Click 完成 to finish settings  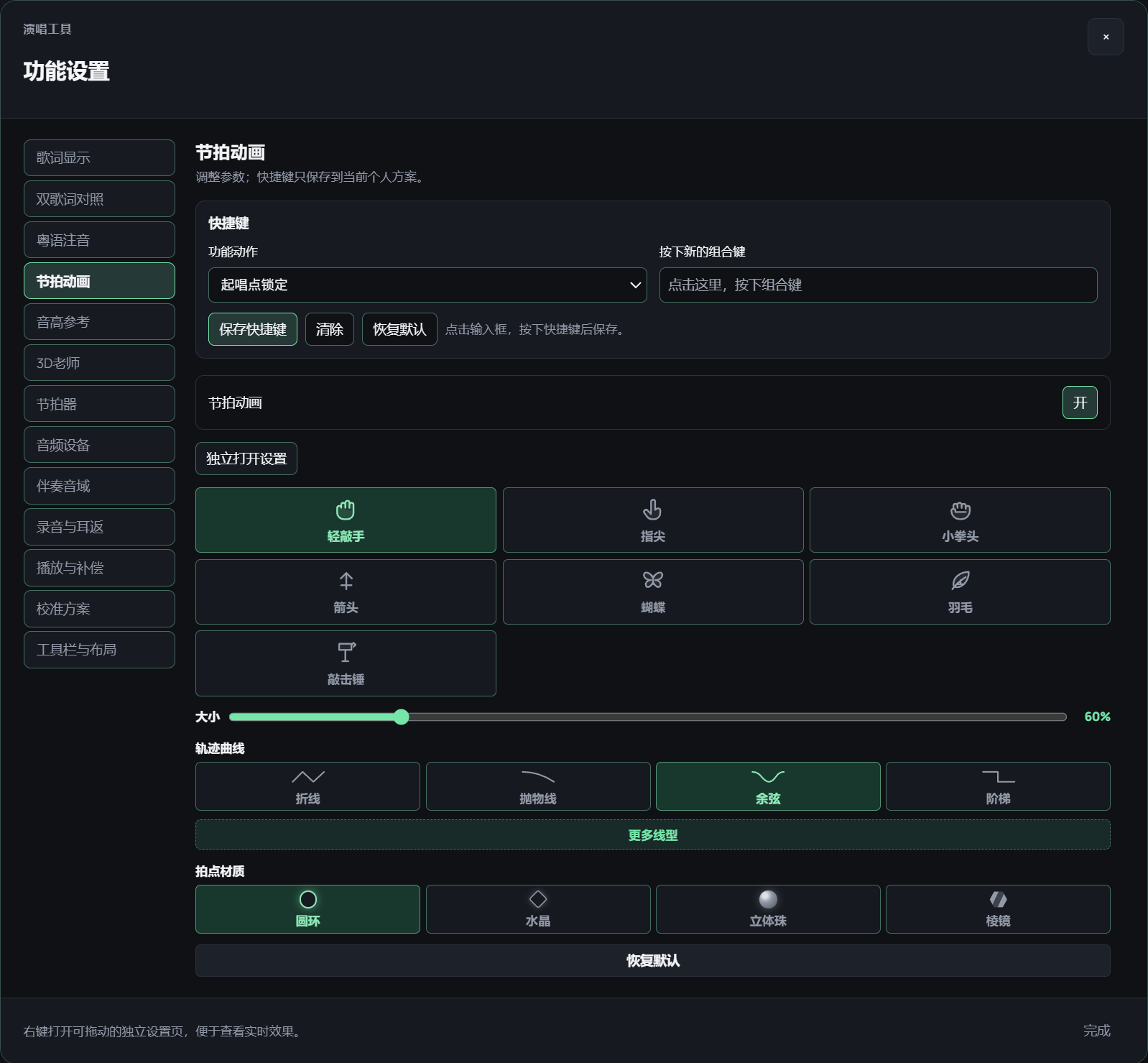pyautogui.click(x=1096, y=1031)
